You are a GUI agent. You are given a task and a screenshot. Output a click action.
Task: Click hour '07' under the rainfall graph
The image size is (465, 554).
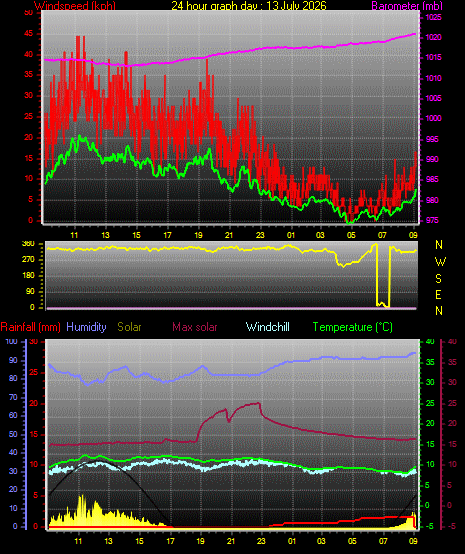click(x=383, y=541)
